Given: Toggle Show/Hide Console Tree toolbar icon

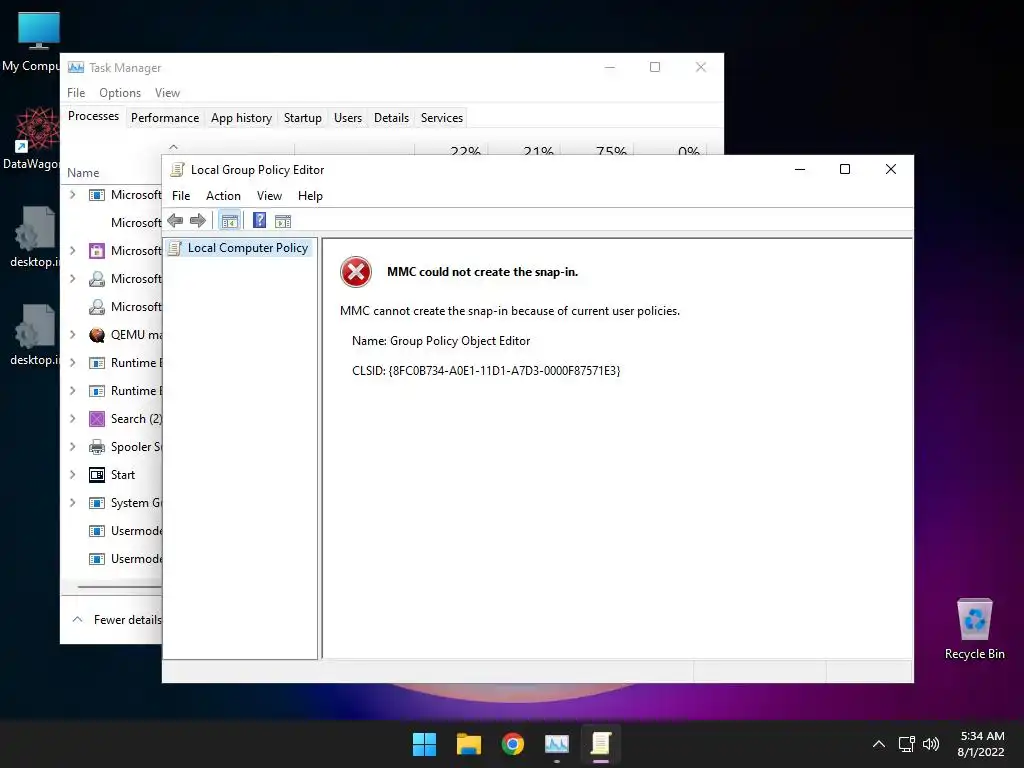Looking at the screenshot, I should click(229, 221).
